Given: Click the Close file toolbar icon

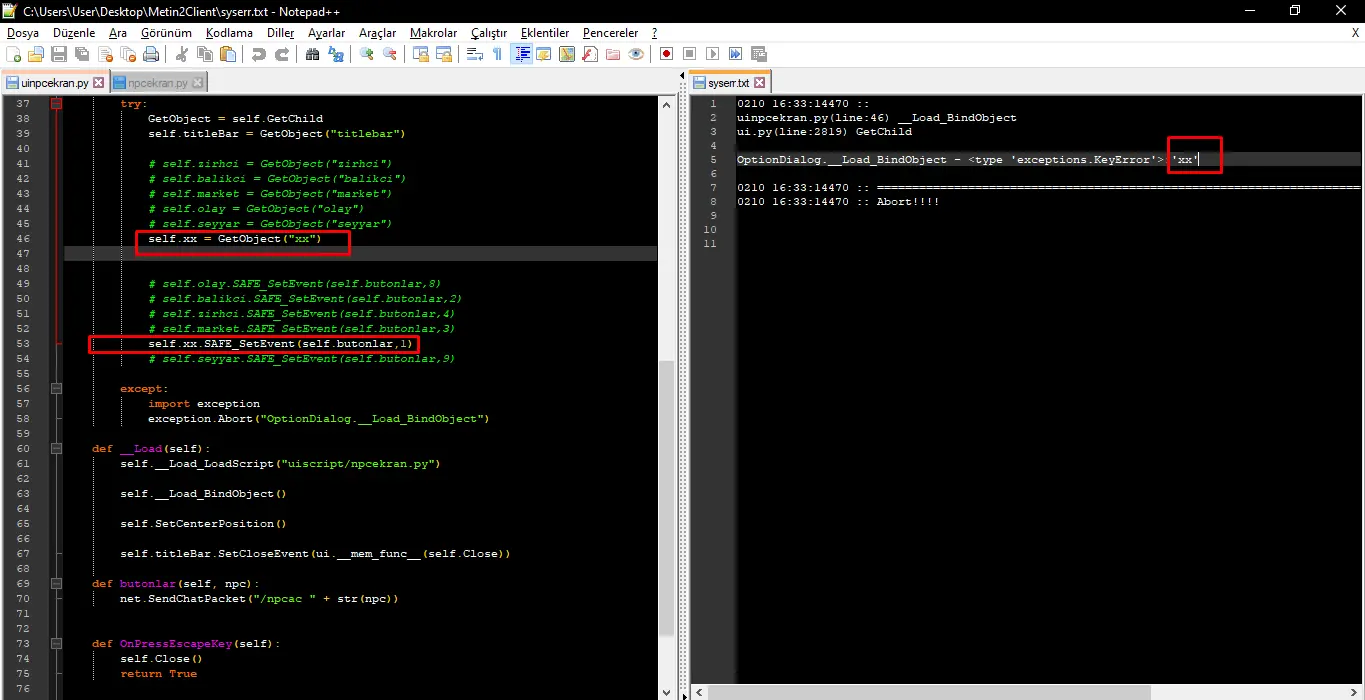Looking at the screenshot, I should pyautogui.click(x=105, y=54).
